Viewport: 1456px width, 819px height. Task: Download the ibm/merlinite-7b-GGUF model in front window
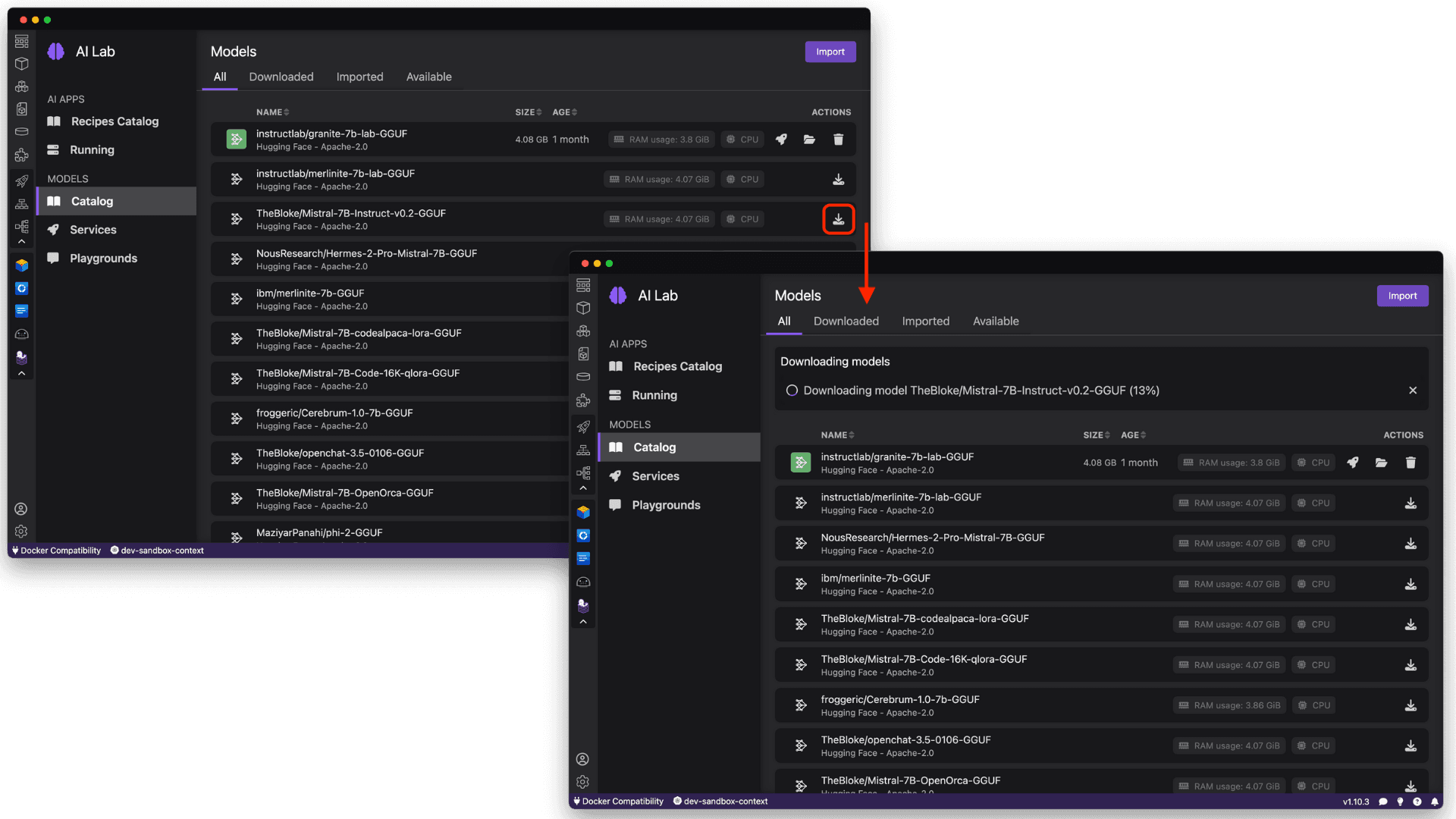(1410, 584)
